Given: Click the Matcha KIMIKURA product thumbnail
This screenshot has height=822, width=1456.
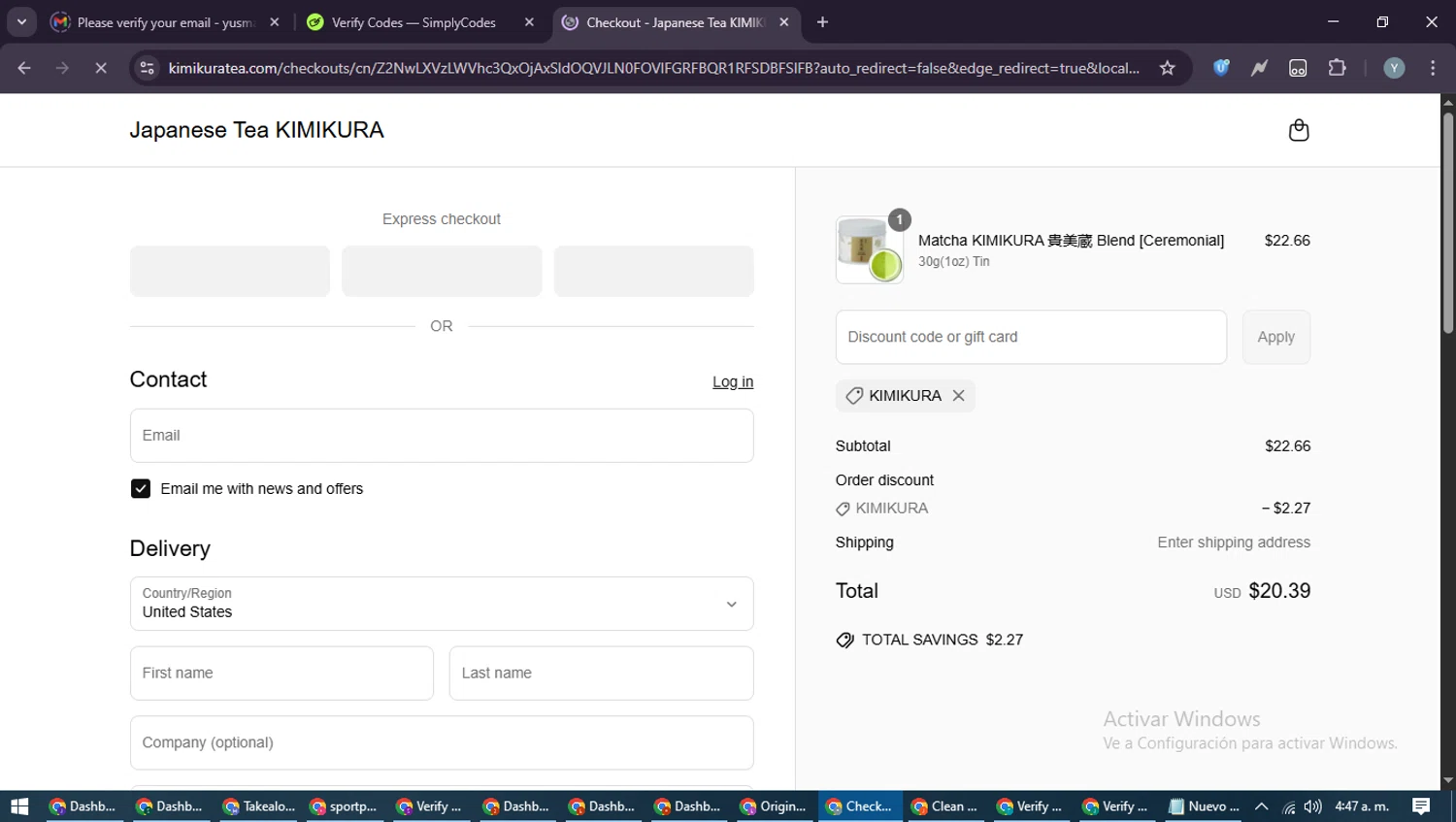Looking at the screenshot, I should (x=870, y=249).
